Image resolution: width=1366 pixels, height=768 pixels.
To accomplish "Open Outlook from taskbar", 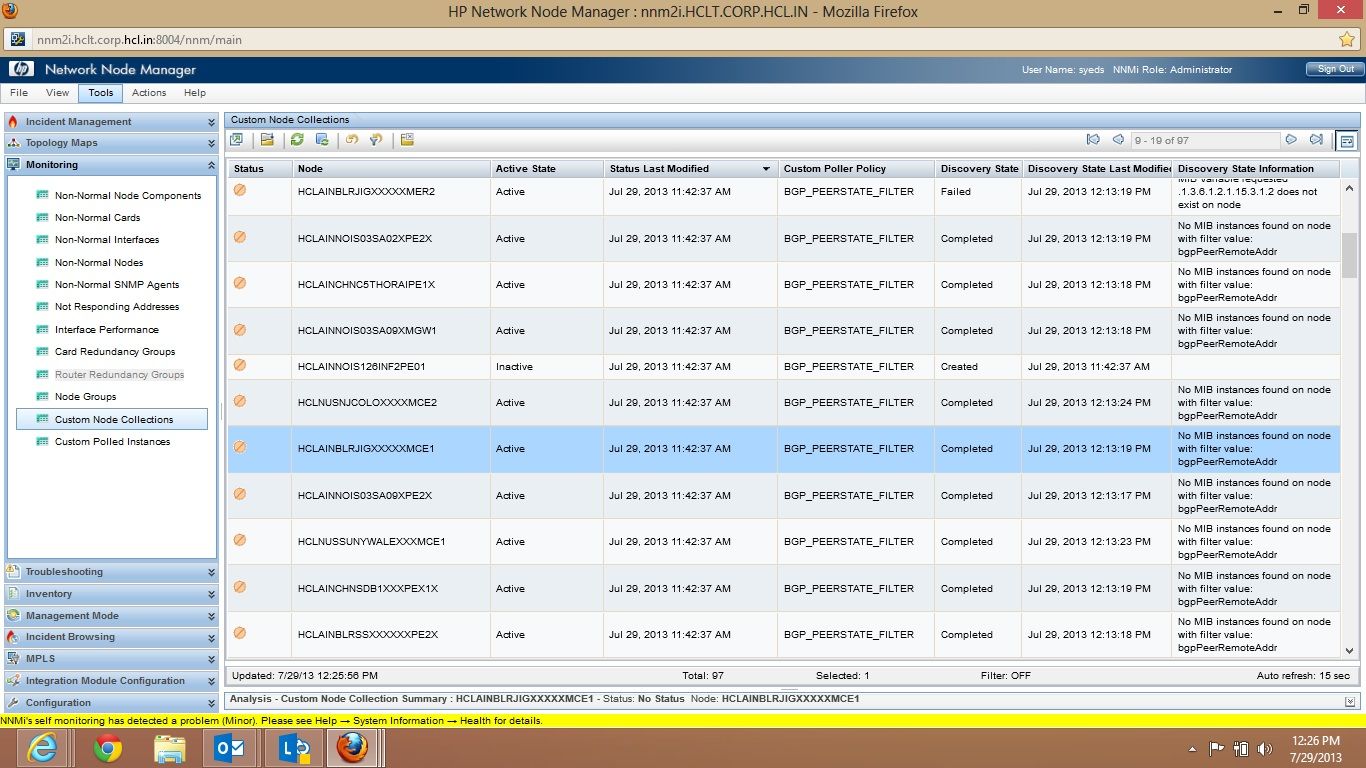I will coord(231,748).
